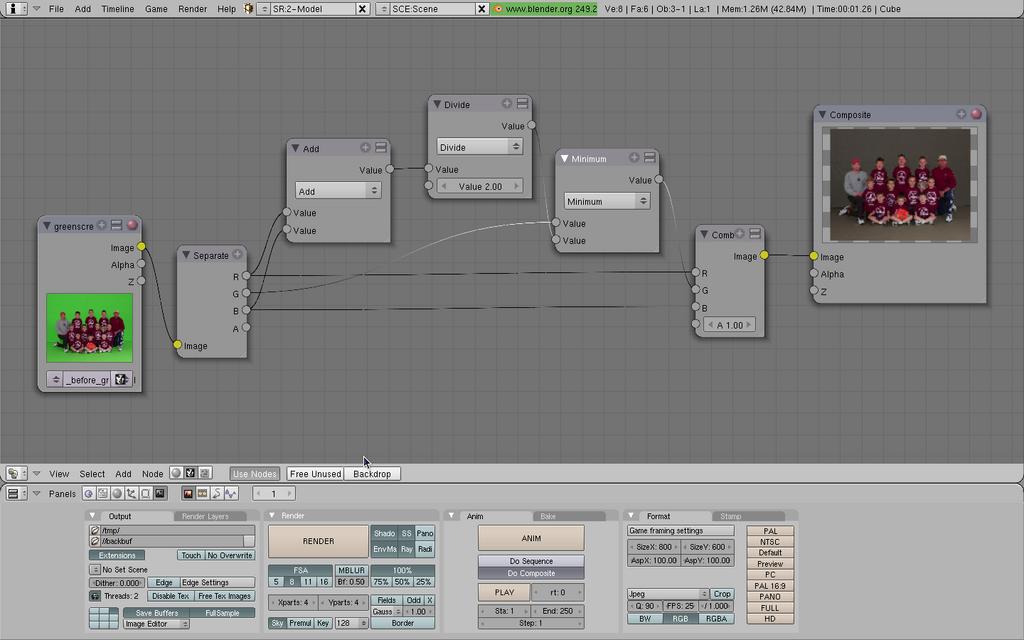This screenshot has width=1024, height=640.
Task: Delete the SR:2-Model screen with X
Action: (362, 9)
